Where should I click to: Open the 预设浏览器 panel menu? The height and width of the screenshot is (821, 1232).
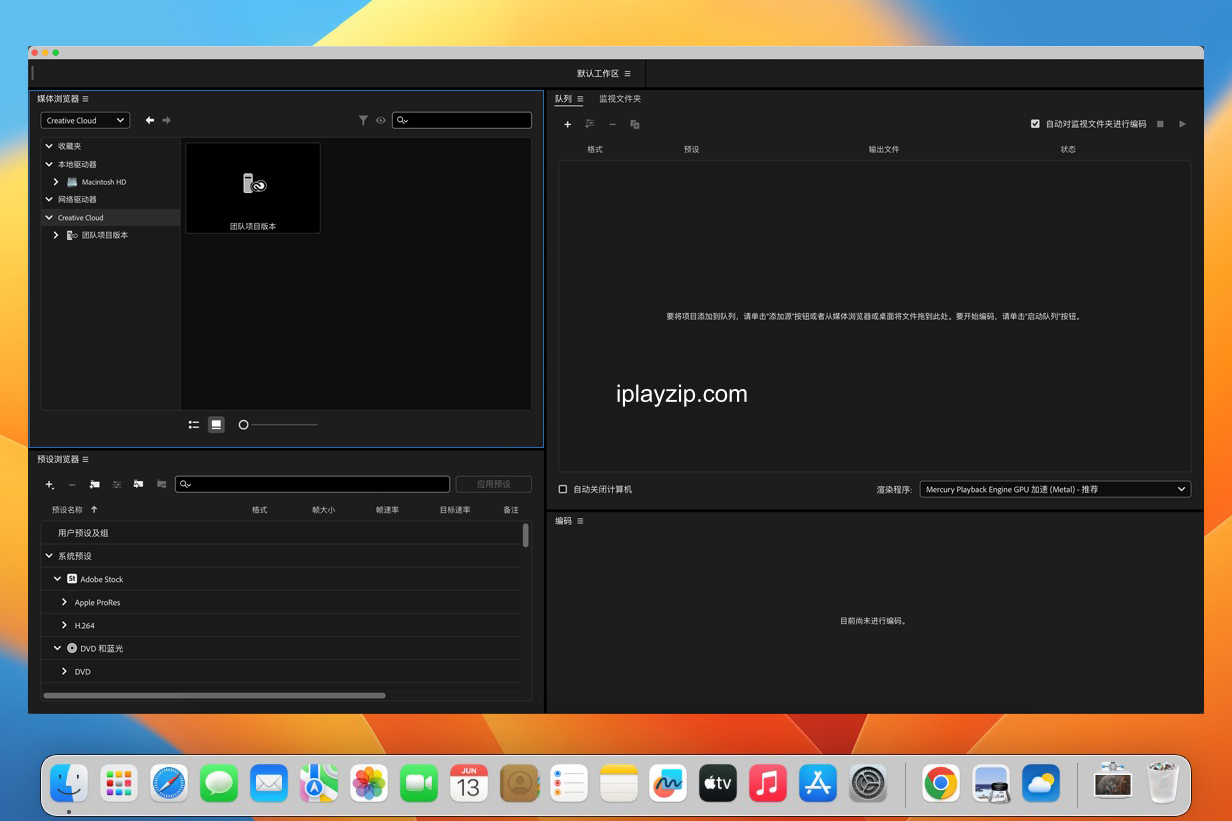(x=85, y=460)
